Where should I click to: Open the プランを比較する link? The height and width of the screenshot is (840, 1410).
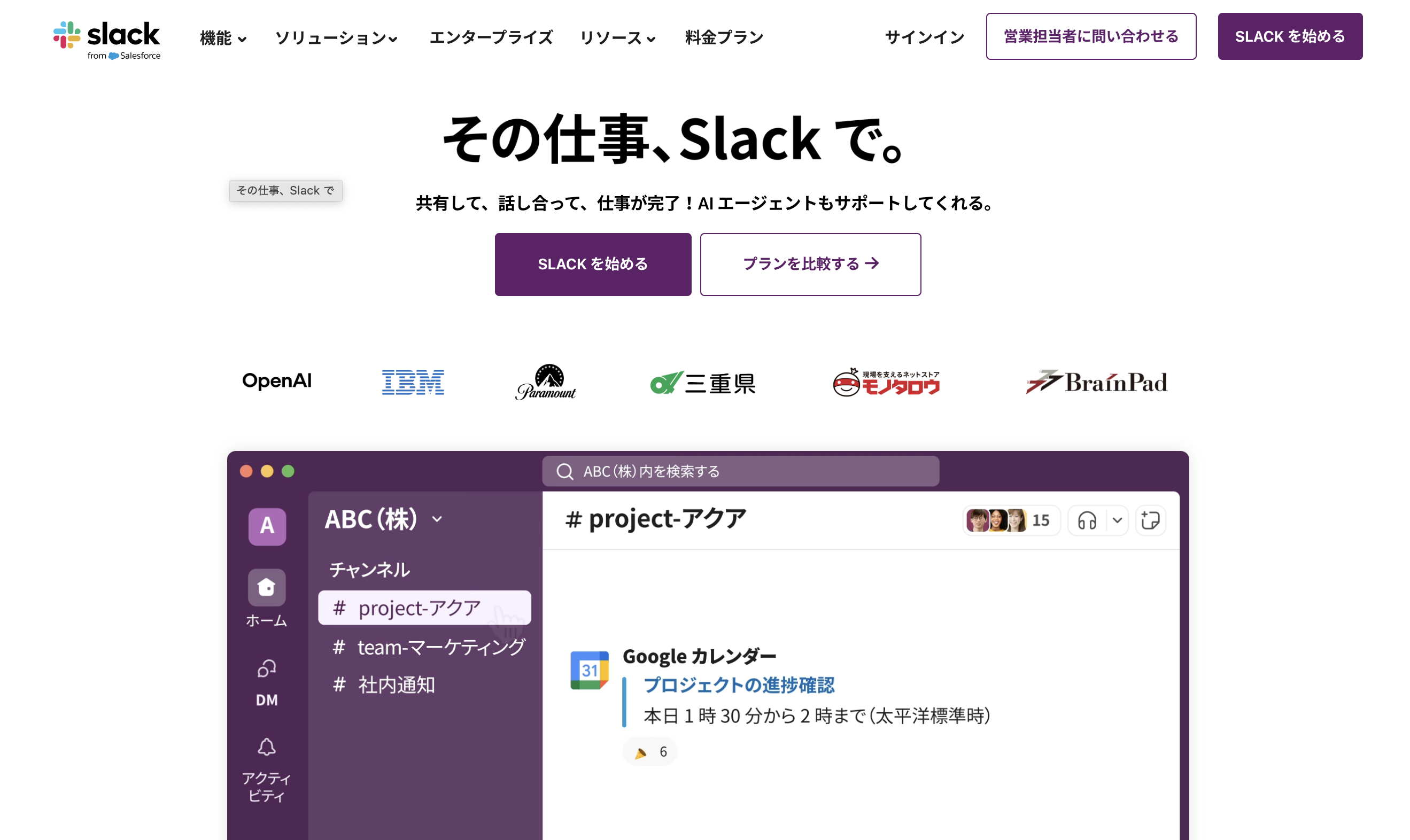click(x=810, y=264)
